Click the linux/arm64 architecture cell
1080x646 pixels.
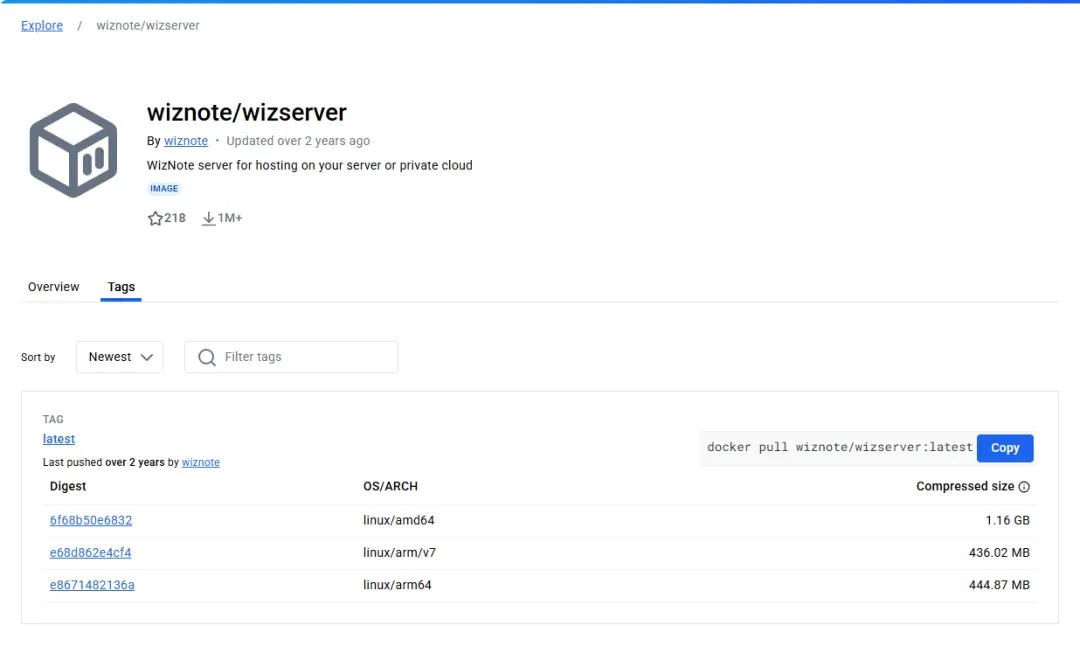[x=397, y=585]
